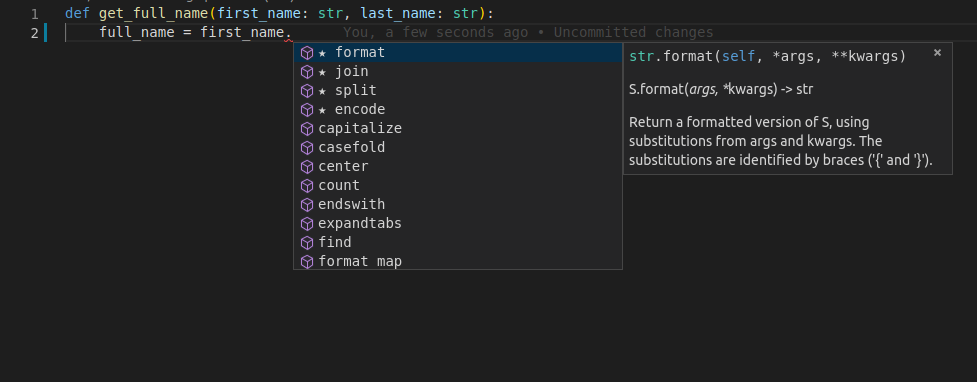Click the cube icon beside endswith
Viewport: 977px width, 382px height.
tap(307, 205)
